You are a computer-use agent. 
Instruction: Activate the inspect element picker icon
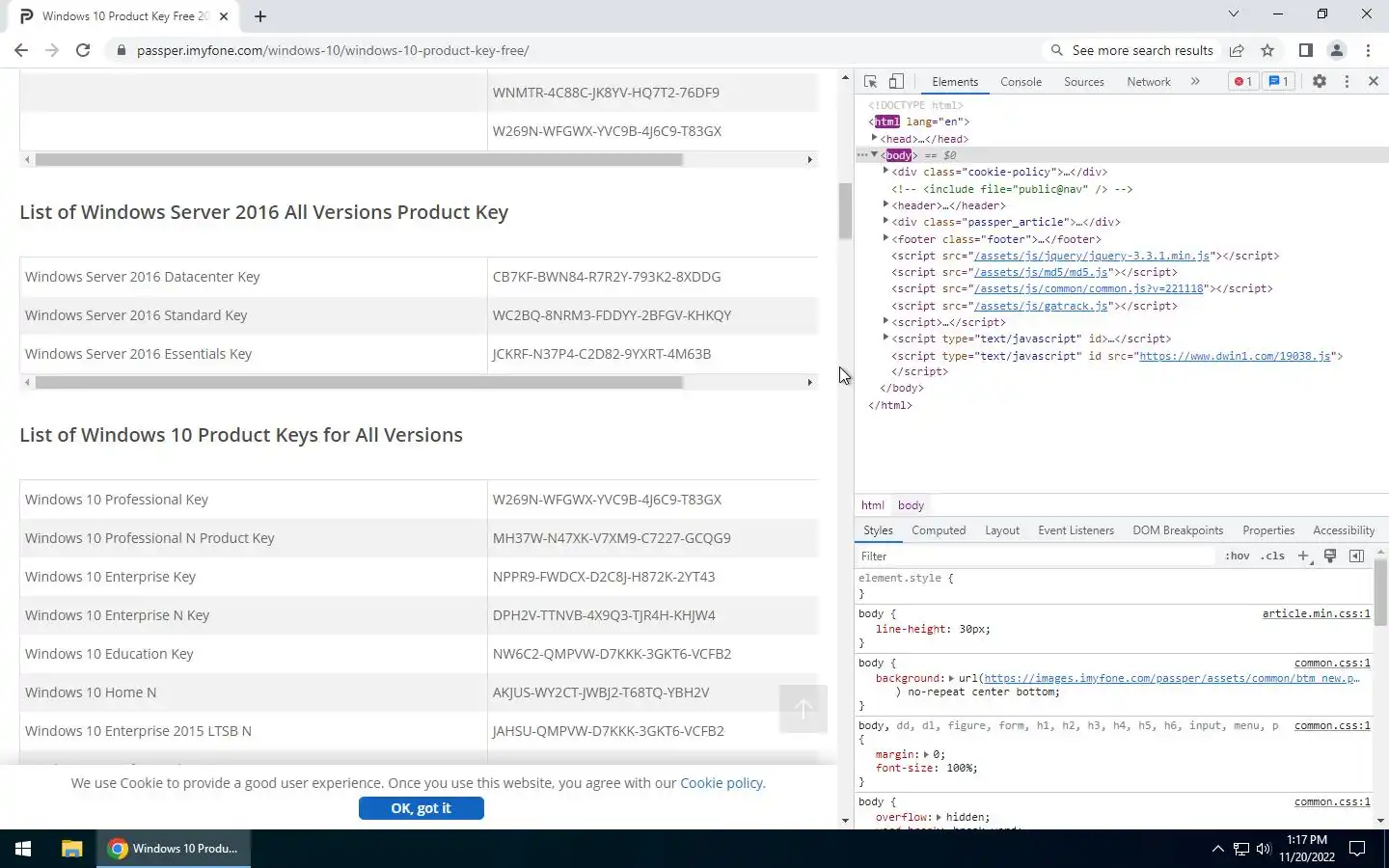(870, 82)
